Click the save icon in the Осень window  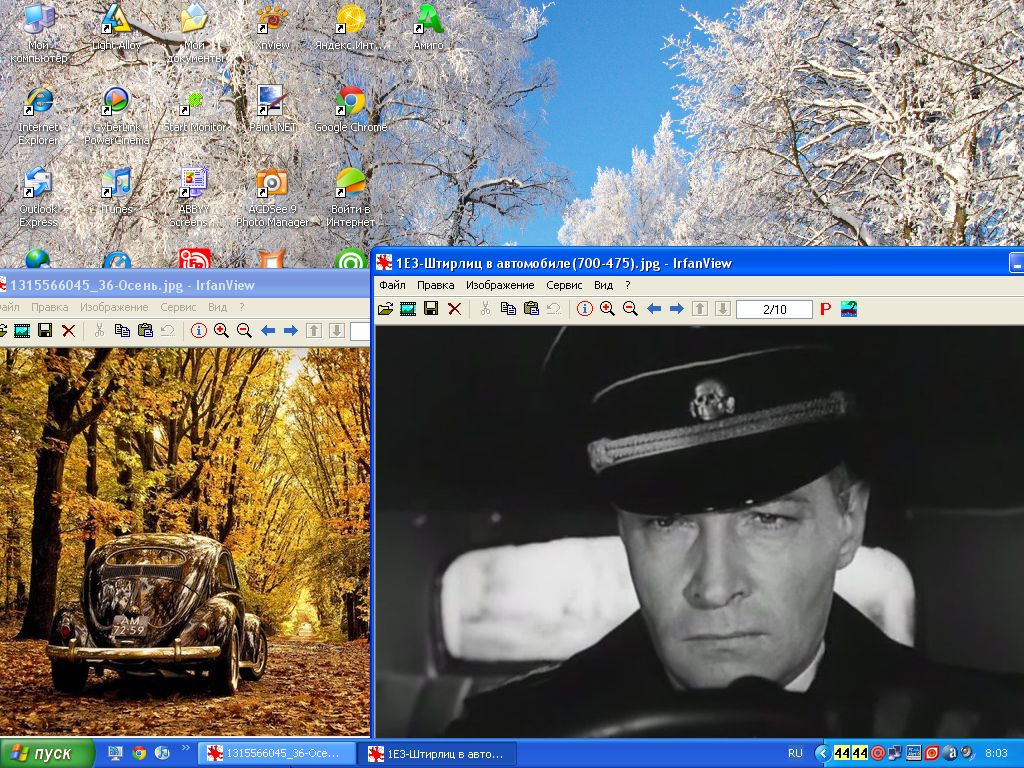[45, 331]
